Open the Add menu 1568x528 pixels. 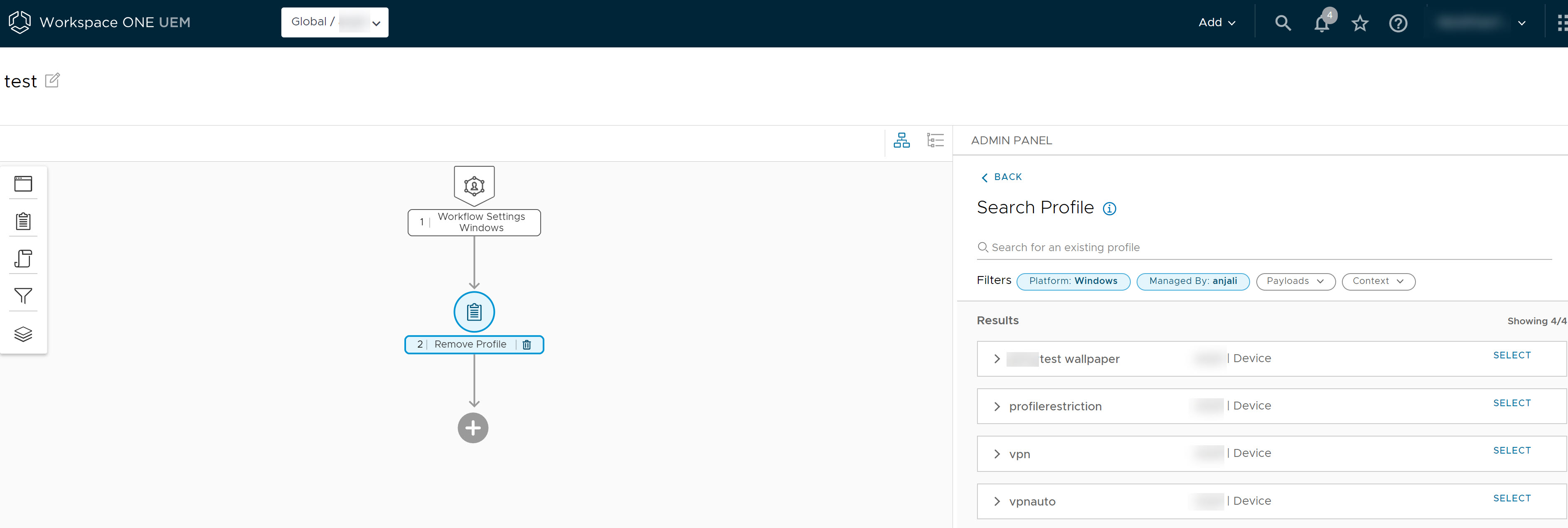point(1217,22)
